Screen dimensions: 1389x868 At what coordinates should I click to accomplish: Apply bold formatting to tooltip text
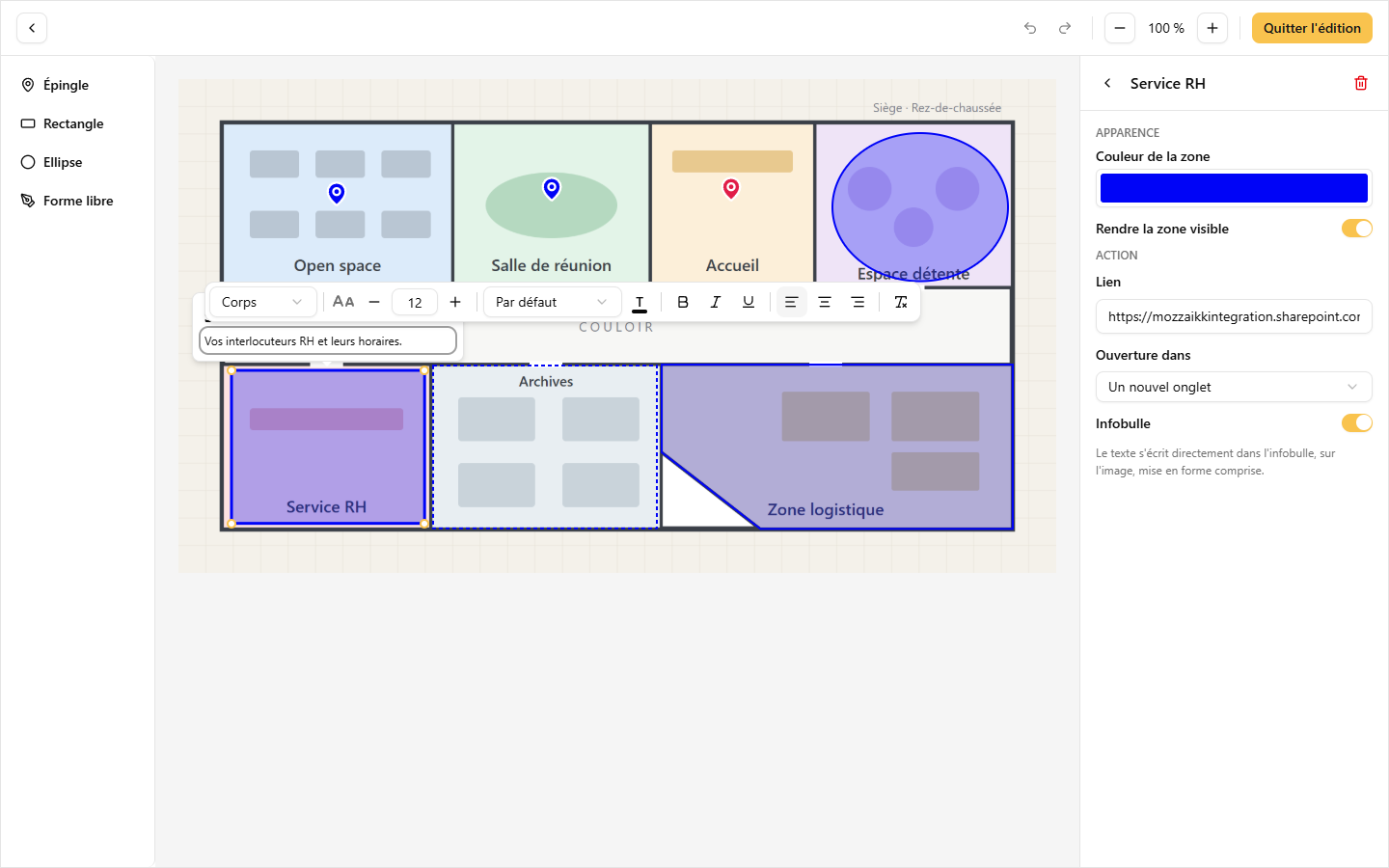(683, 302)
